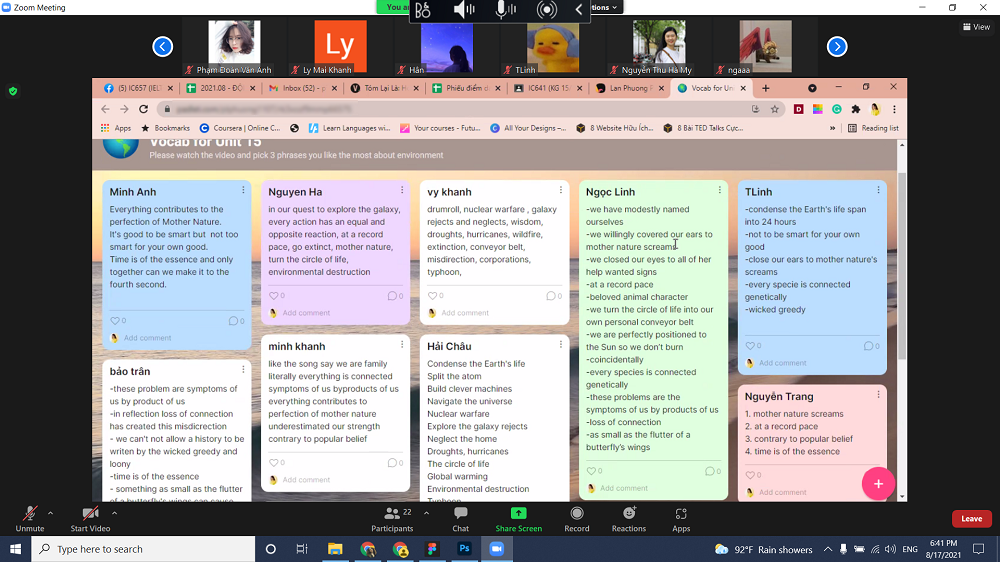This screenshot has width=1000, height=562.
Task: Expand options menu on Ngọc Linh's post
Action: [x=719, y=190]
